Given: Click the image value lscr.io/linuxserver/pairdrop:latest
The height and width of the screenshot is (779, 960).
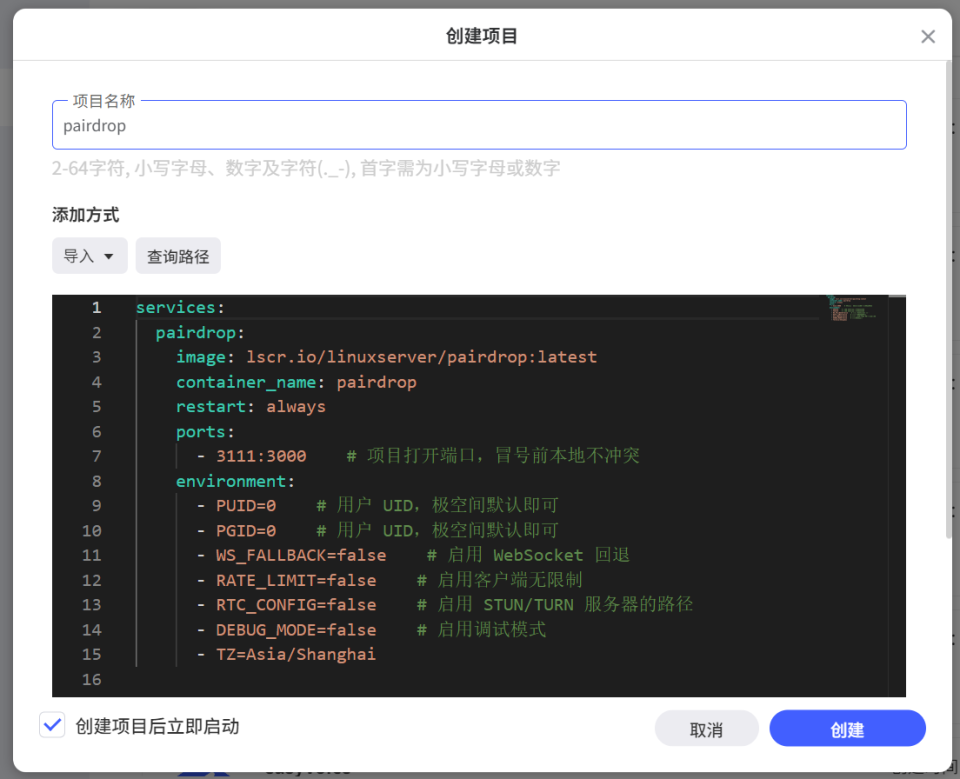Looking at the screenshot, I should 421,357.
